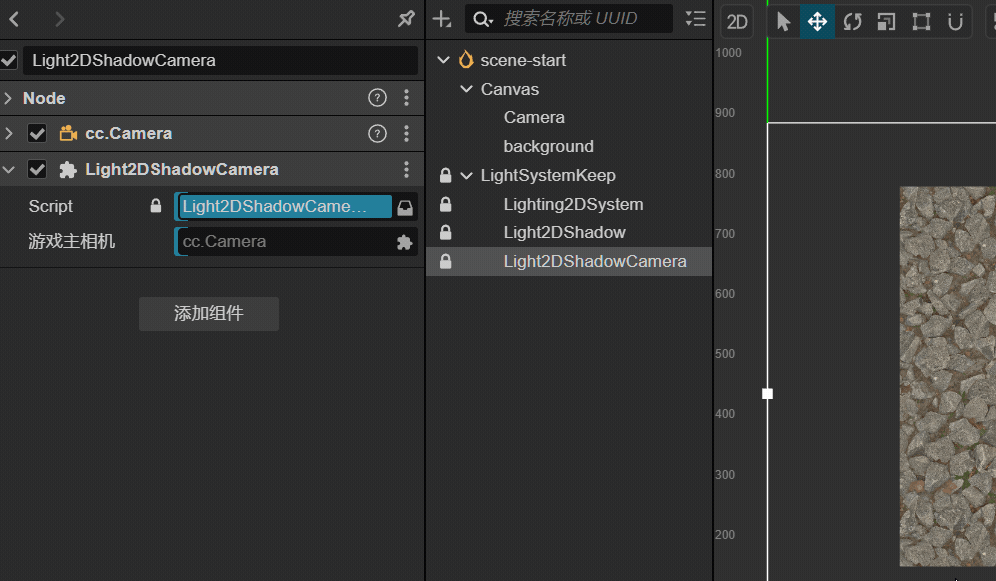The image size is (996, 581).
Task: Disable Light2DShadowCamera component checkbox
Action: coord(37,169)
